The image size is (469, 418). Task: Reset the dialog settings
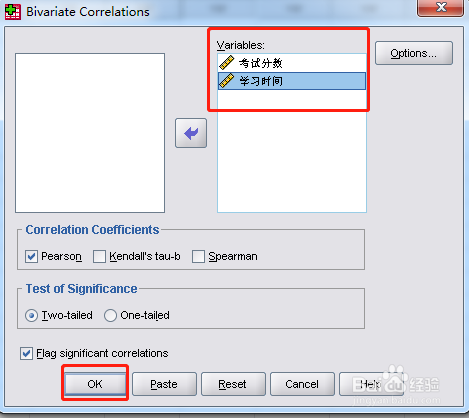pos(233,384)
